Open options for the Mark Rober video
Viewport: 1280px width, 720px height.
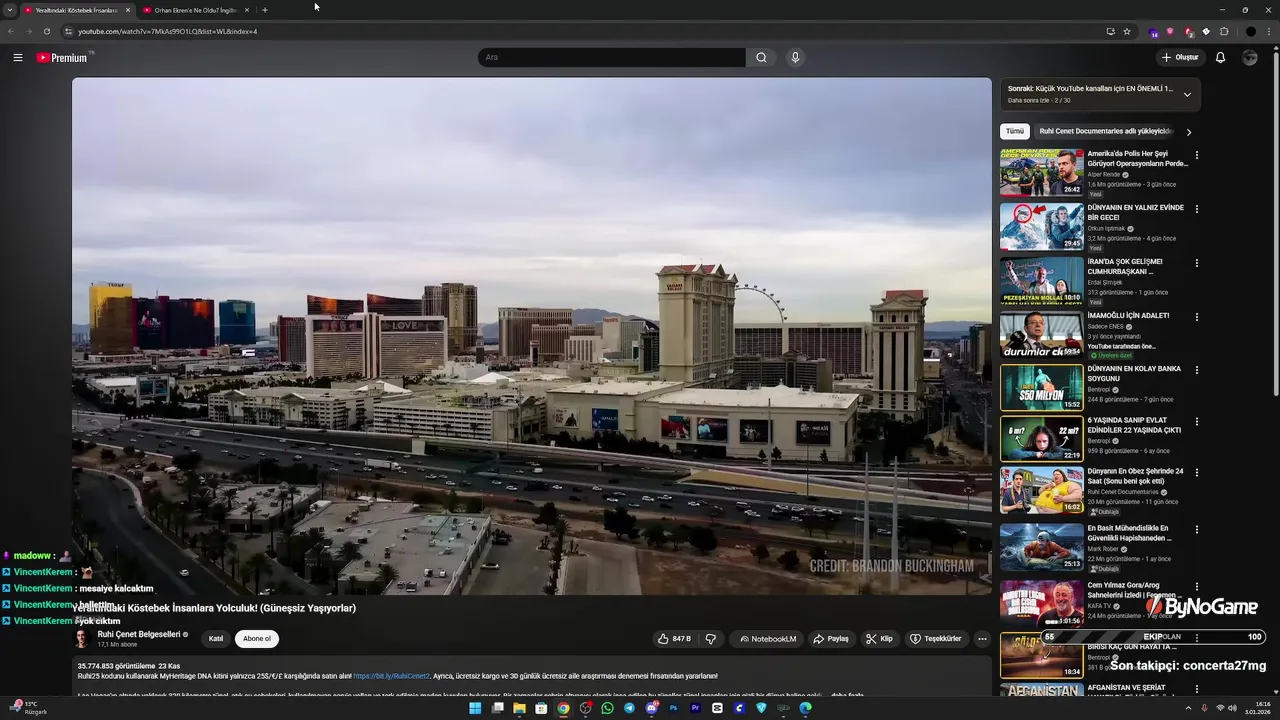coord(1197,529)
